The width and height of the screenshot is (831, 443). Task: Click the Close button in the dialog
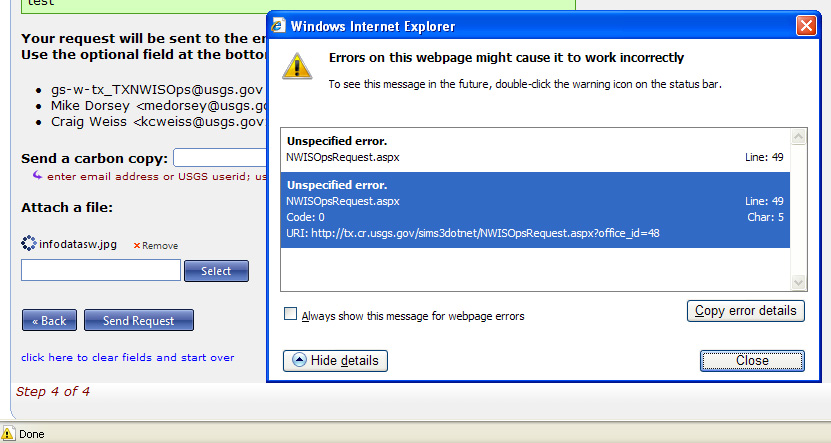[752, 361]
